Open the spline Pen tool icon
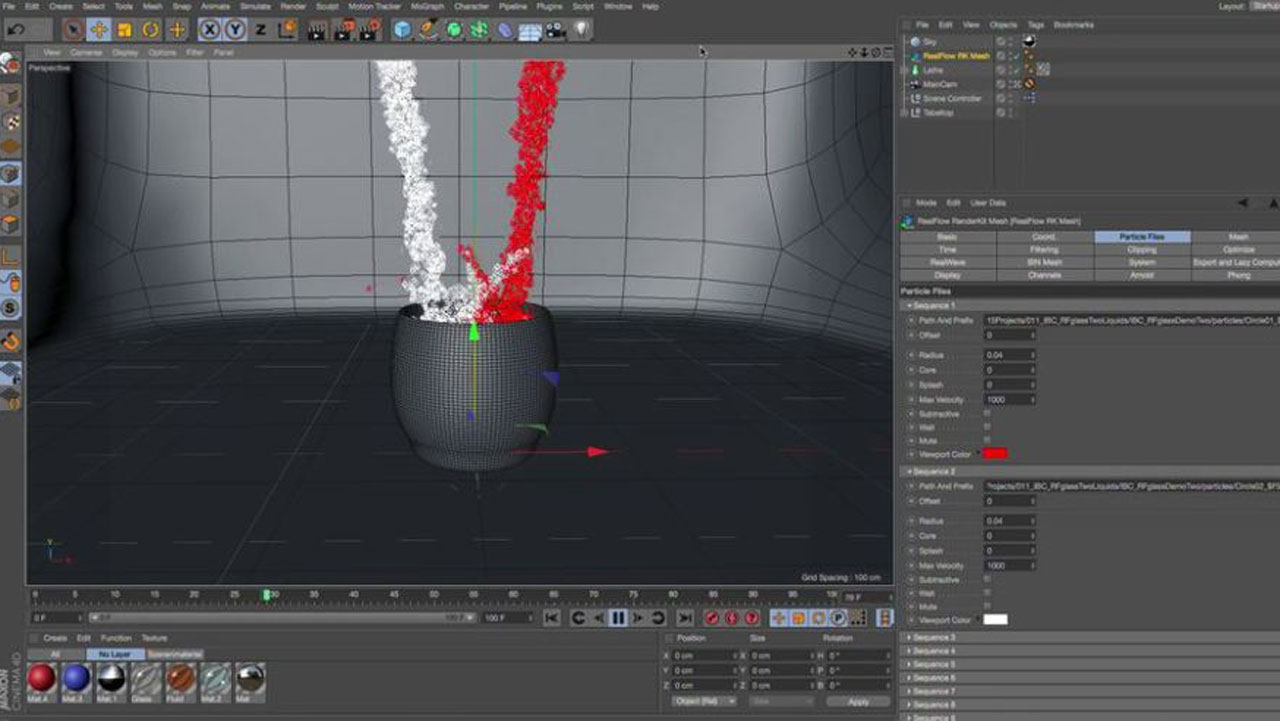Image resolution: width=1280 pixels, height=721 pixels. click(428, 30)
